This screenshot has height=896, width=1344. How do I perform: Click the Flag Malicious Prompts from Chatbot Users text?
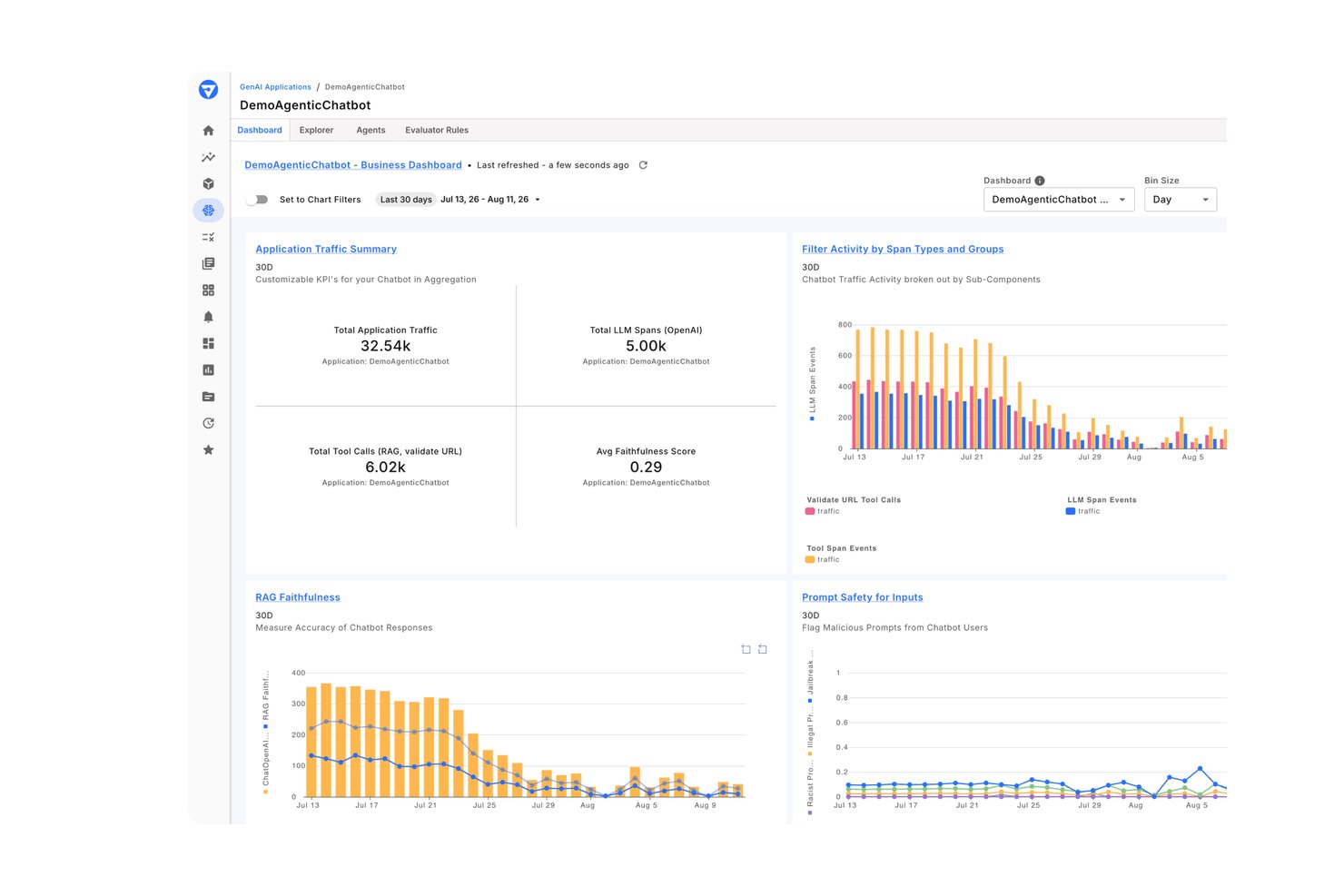coord(894,628)
